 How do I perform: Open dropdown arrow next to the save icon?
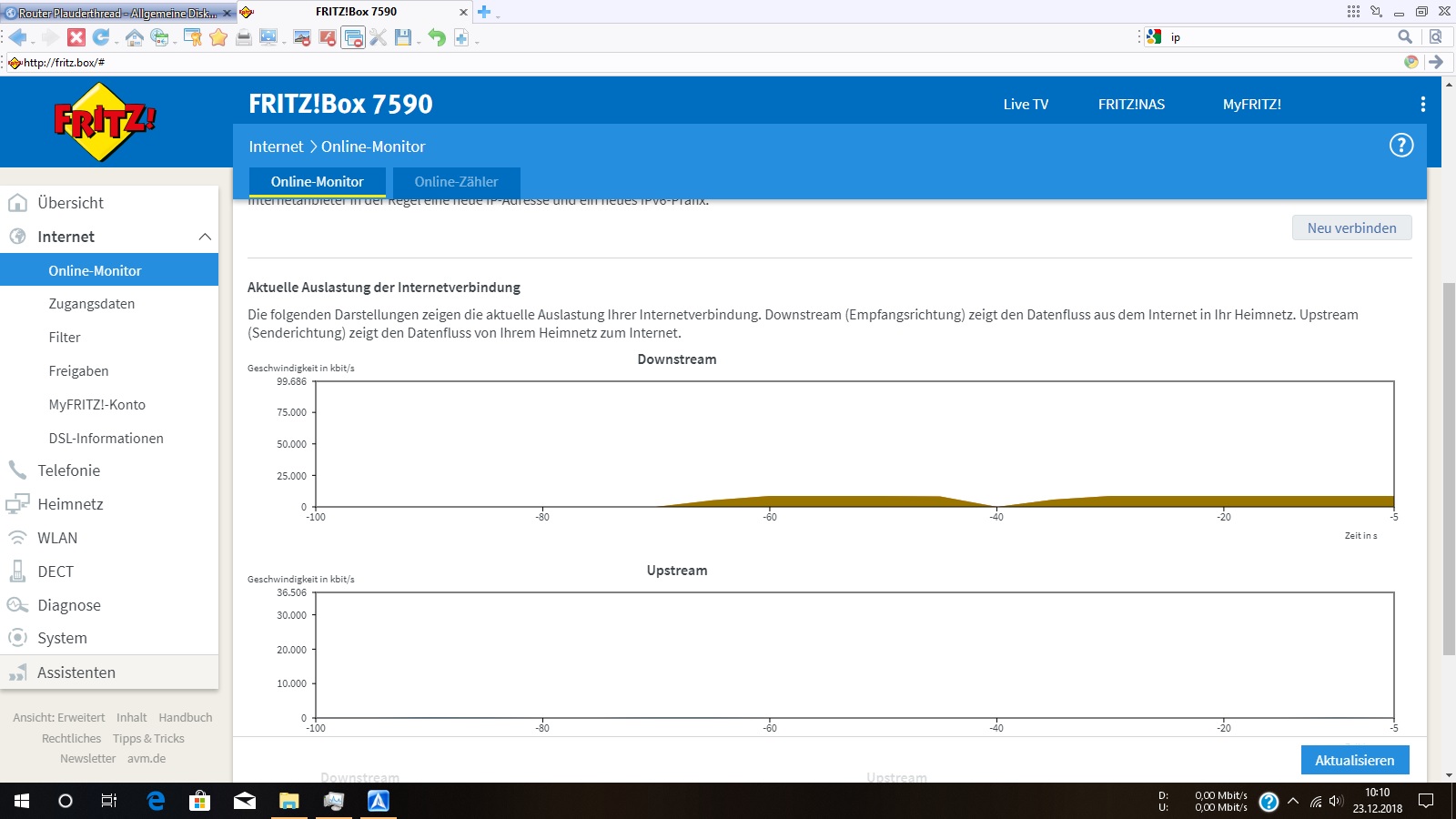point(419,42)
